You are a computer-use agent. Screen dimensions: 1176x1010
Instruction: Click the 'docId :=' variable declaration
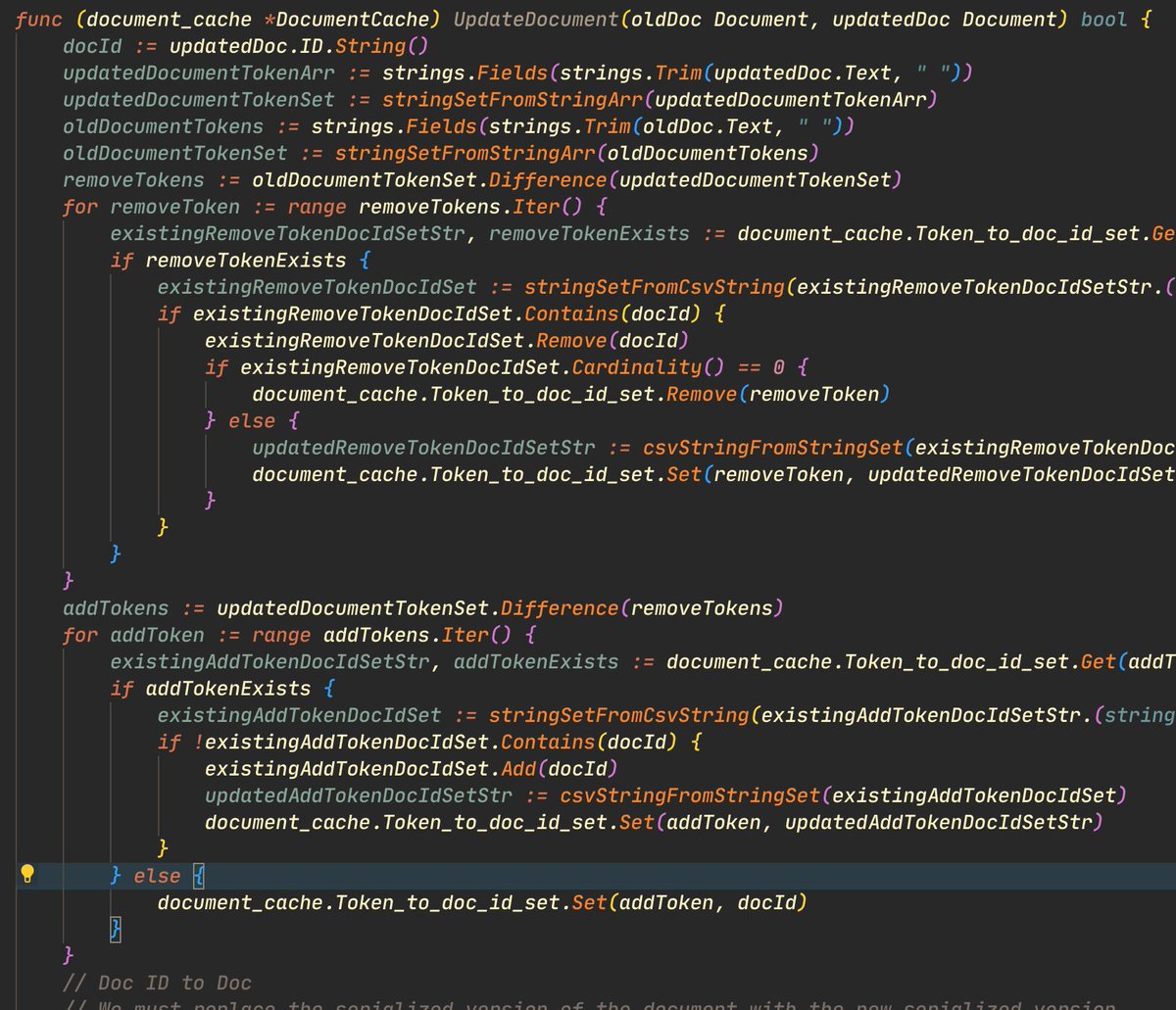tap(110, 46)
